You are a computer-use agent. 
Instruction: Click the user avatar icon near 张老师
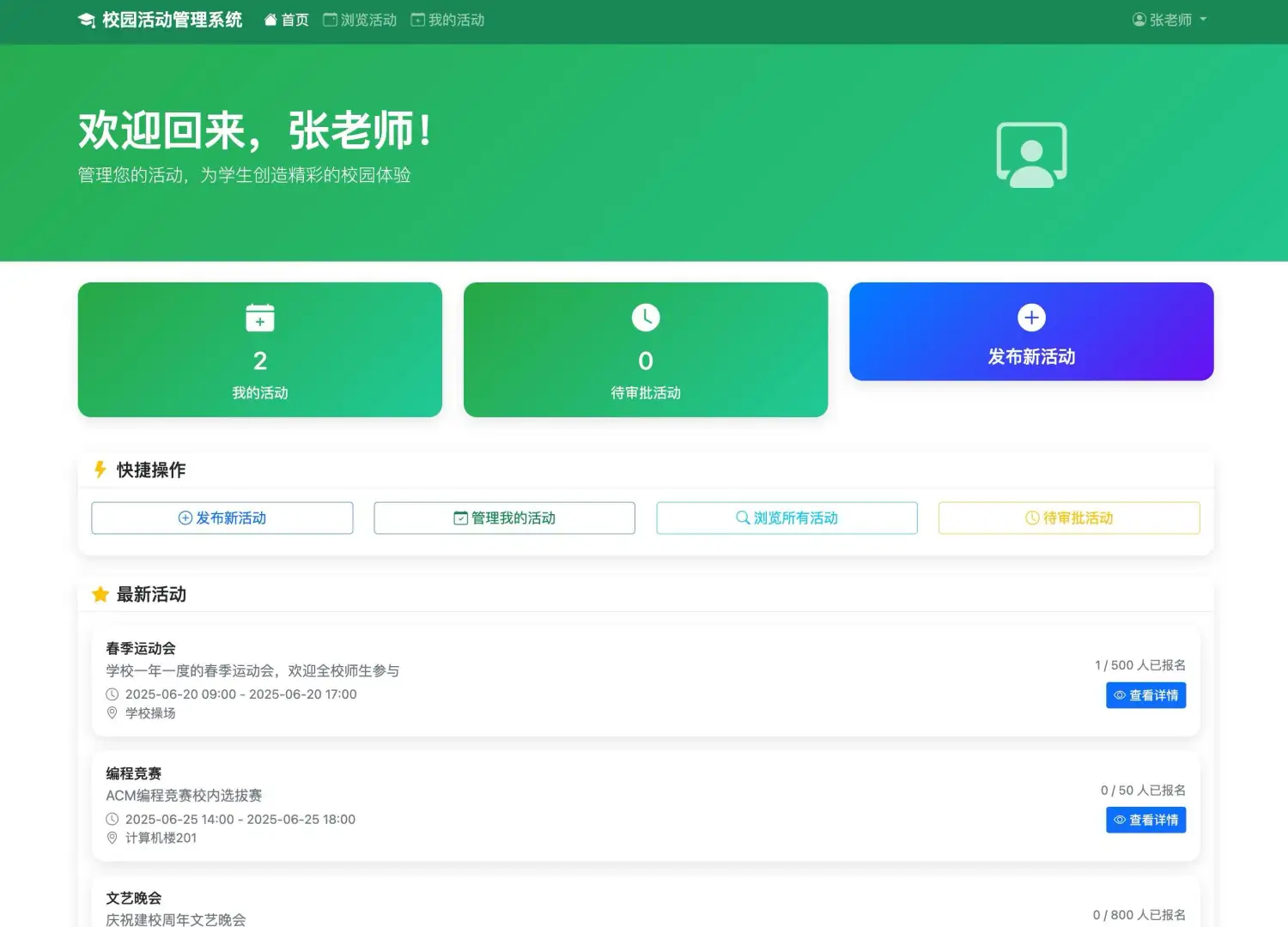click(x=1139, y=19)
